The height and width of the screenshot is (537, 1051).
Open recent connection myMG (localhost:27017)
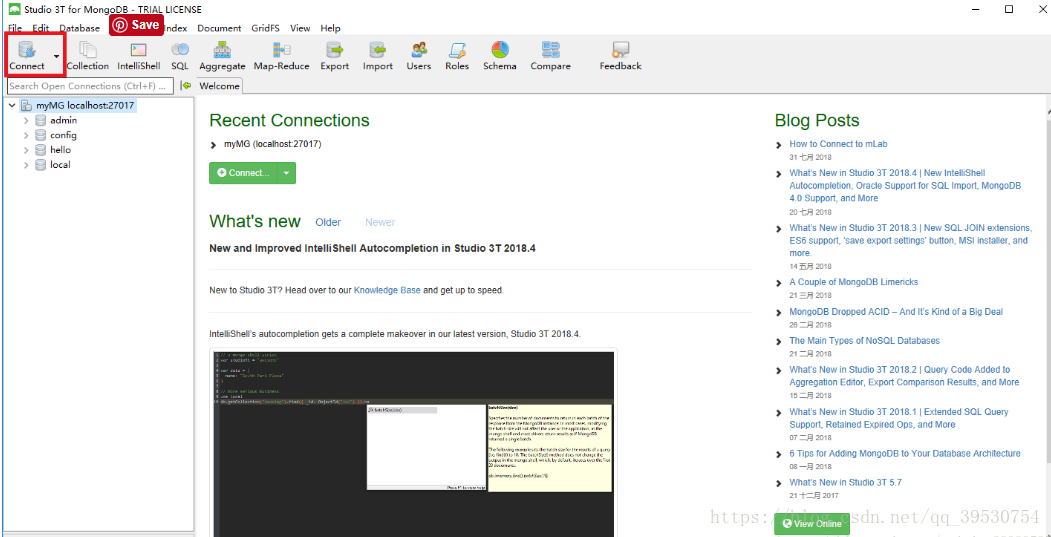tap(273, 144)
